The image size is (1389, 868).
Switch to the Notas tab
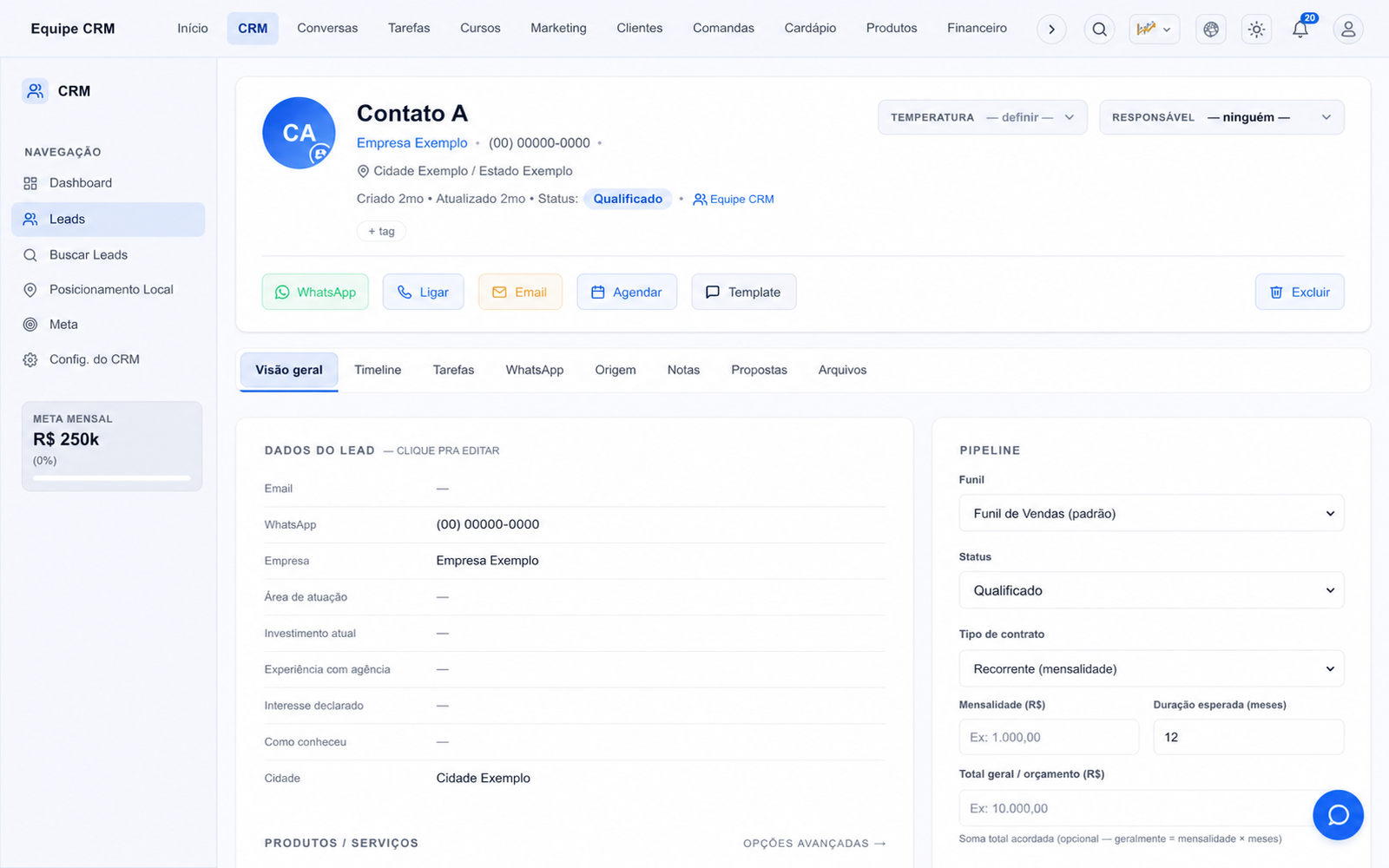tap(683, 371)
